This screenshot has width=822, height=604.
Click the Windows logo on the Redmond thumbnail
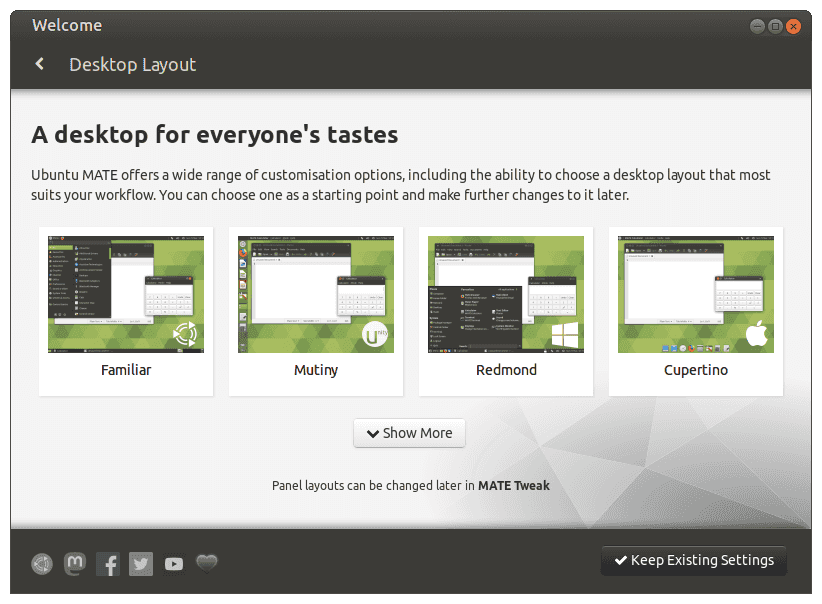(565, 334)
